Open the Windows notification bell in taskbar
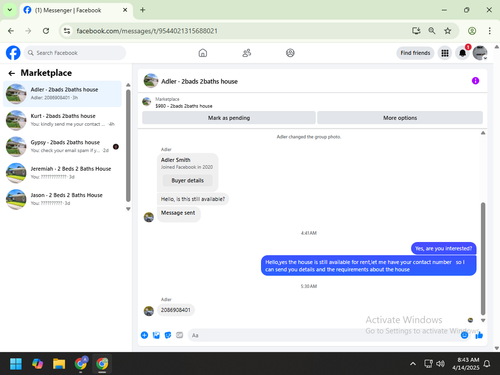Image resolution: width=500 pixels, height=375 pixels. 487,364
